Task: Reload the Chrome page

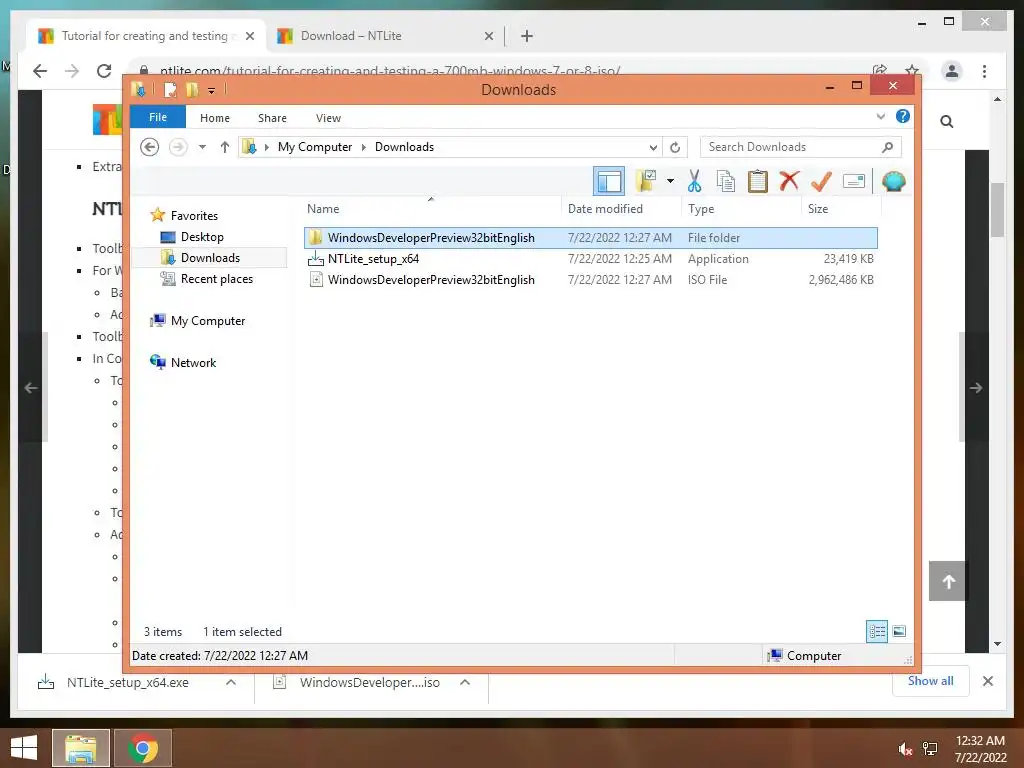Action: pyautogui.click(x=104, y=71)
